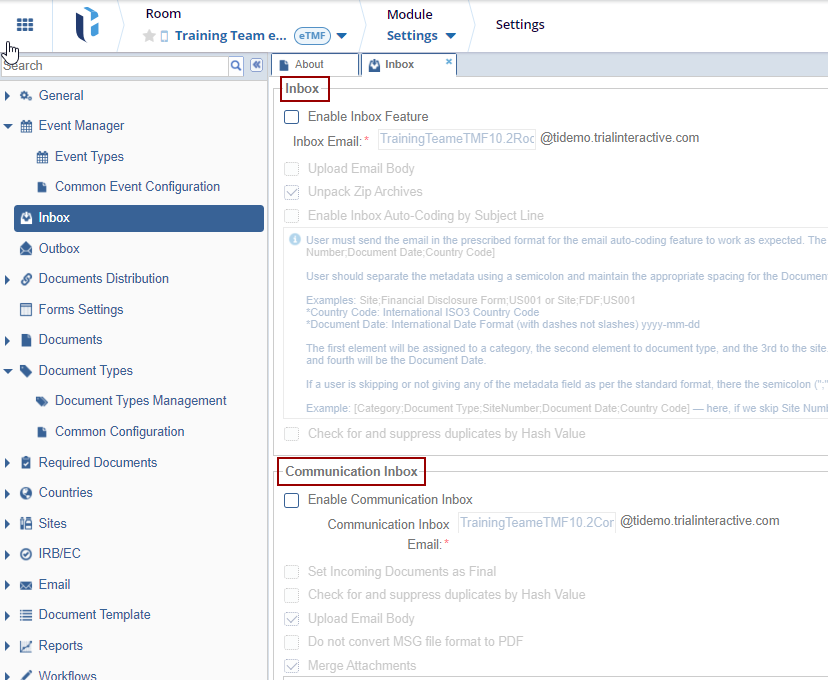This screenshot has height=680, width=828.
Task: Open Outbox settings in sidebar
Action: (58, 248)
